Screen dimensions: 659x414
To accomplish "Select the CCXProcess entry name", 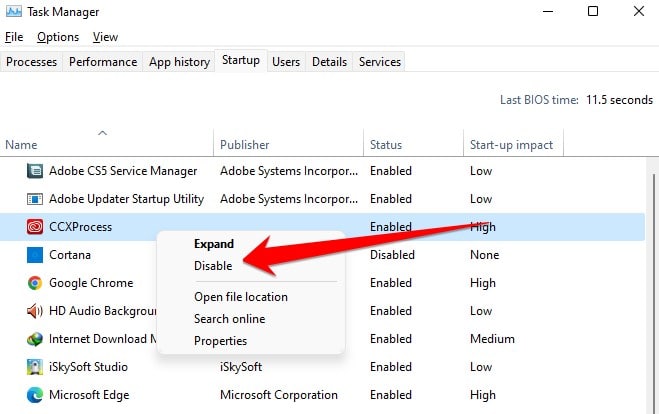I will (x=80, y=227).
